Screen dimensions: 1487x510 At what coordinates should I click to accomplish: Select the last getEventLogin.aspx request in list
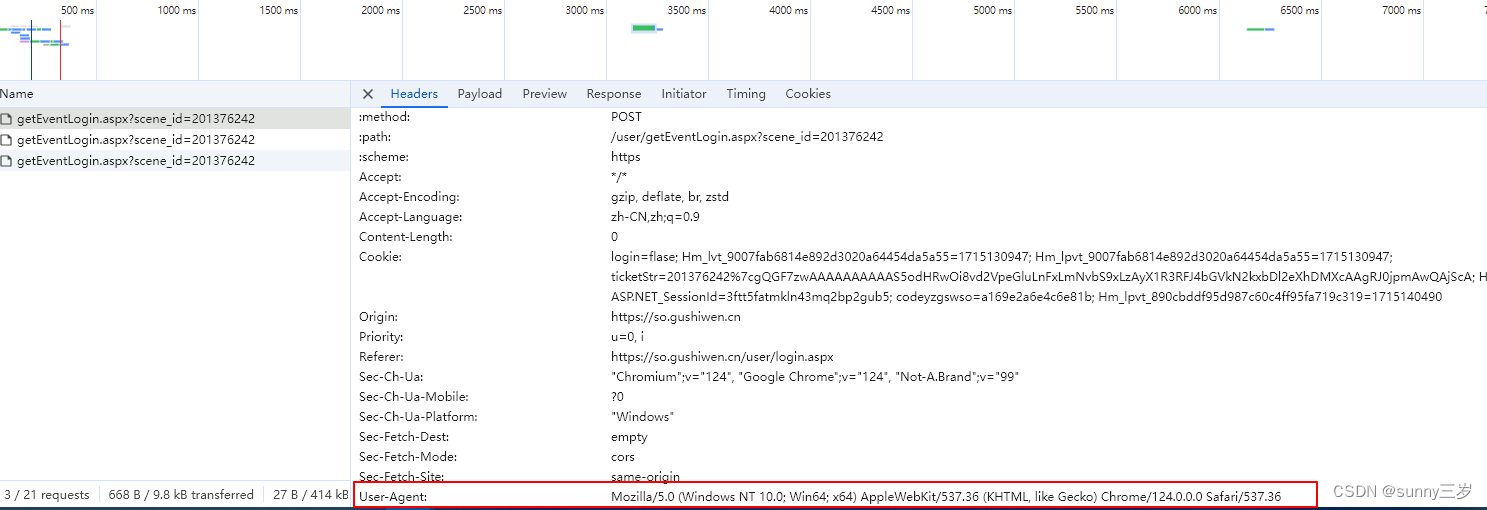[175, 160]
